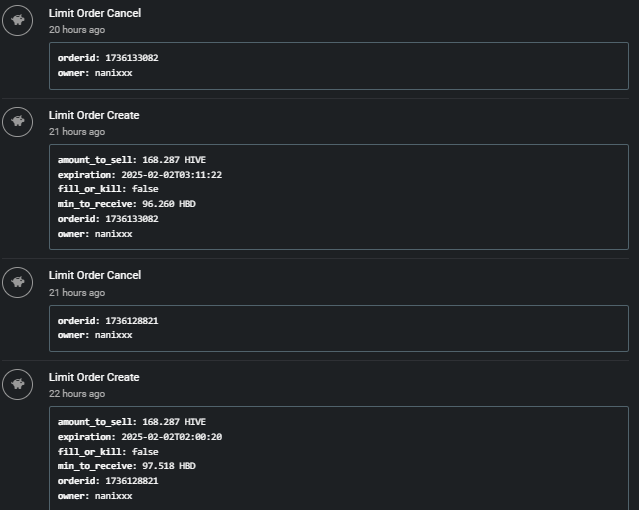
Task: Click the "22 hours ago" timestamp
Action: [x=77, y=394]
